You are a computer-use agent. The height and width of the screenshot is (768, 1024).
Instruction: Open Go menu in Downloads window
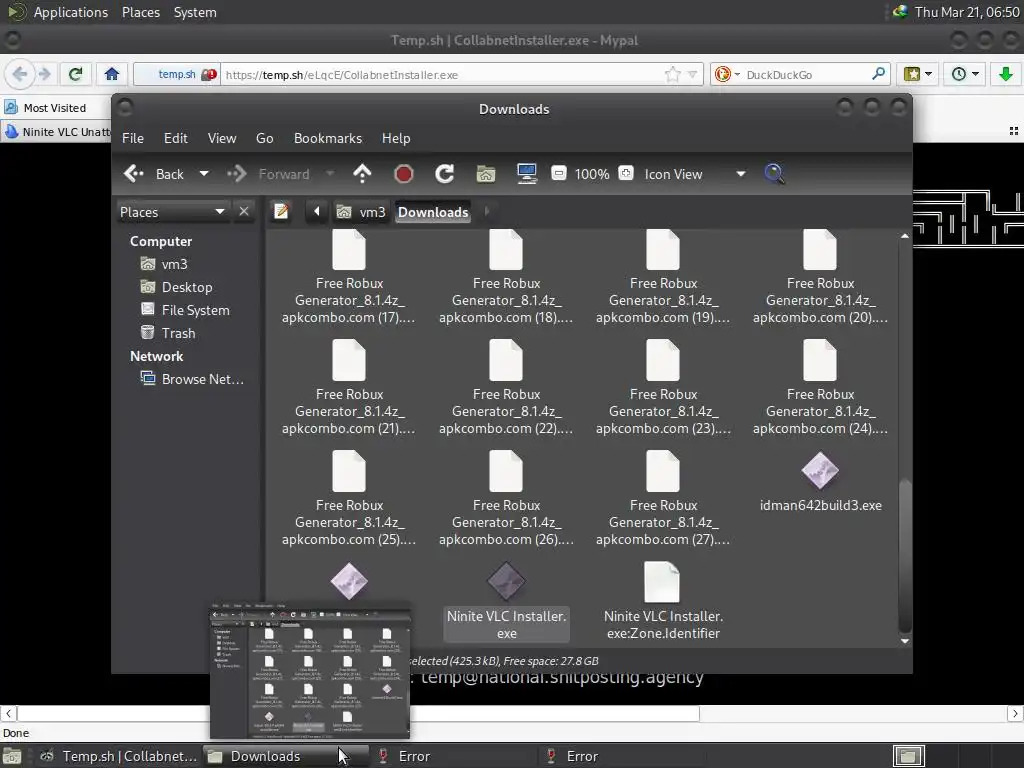[264, 138]
